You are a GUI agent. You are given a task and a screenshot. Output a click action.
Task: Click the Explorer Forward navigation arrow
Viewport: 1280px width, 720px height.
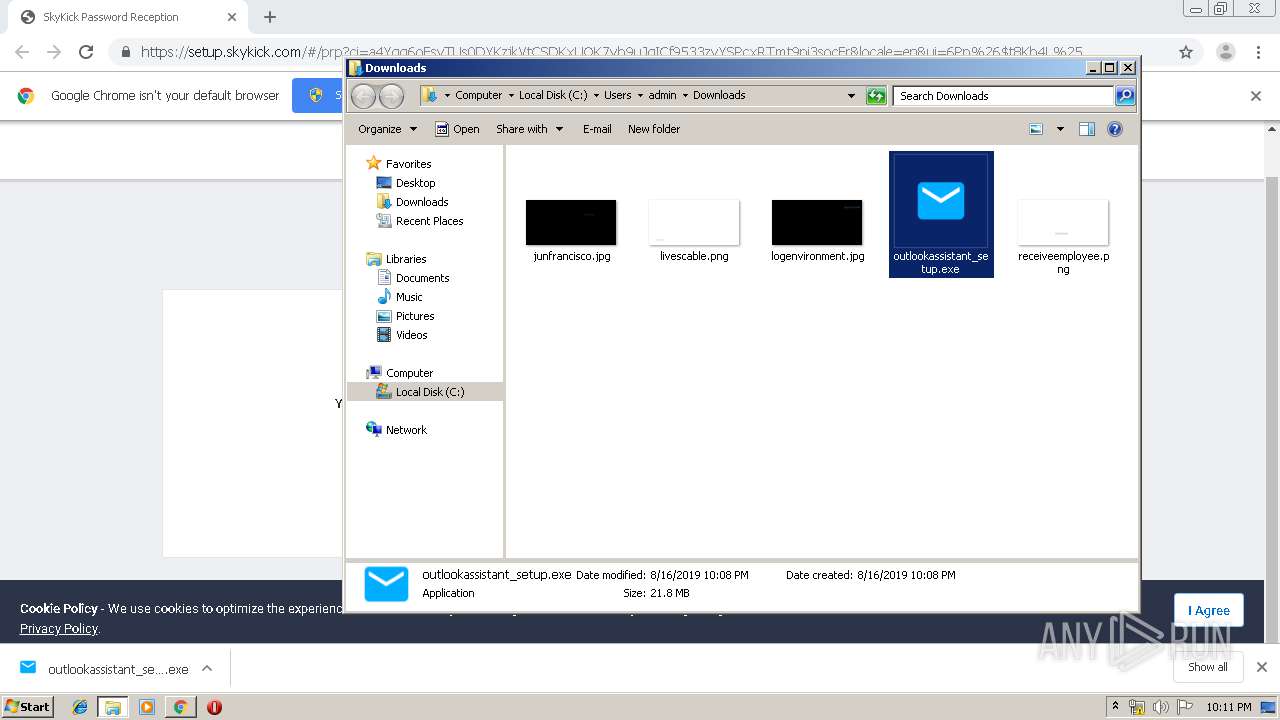[x=391, y=96]
